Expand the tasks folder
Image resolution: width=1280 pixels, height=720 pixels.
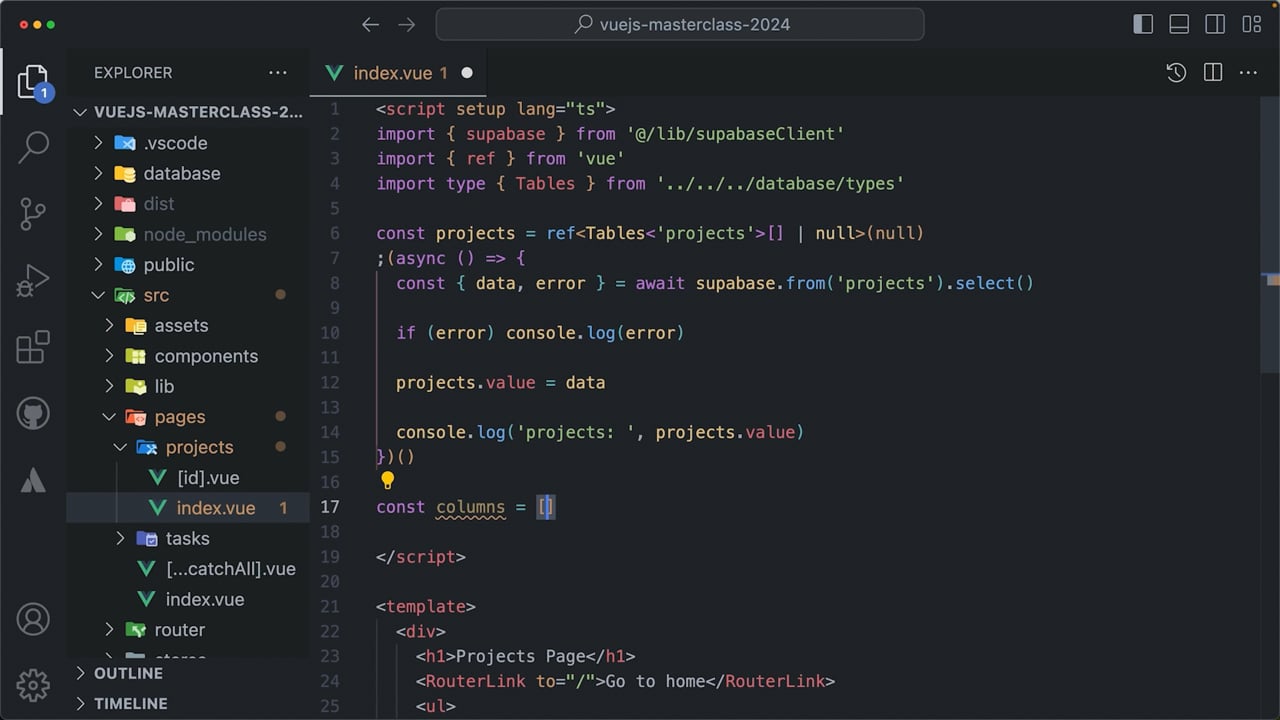(x=188, y=538)
